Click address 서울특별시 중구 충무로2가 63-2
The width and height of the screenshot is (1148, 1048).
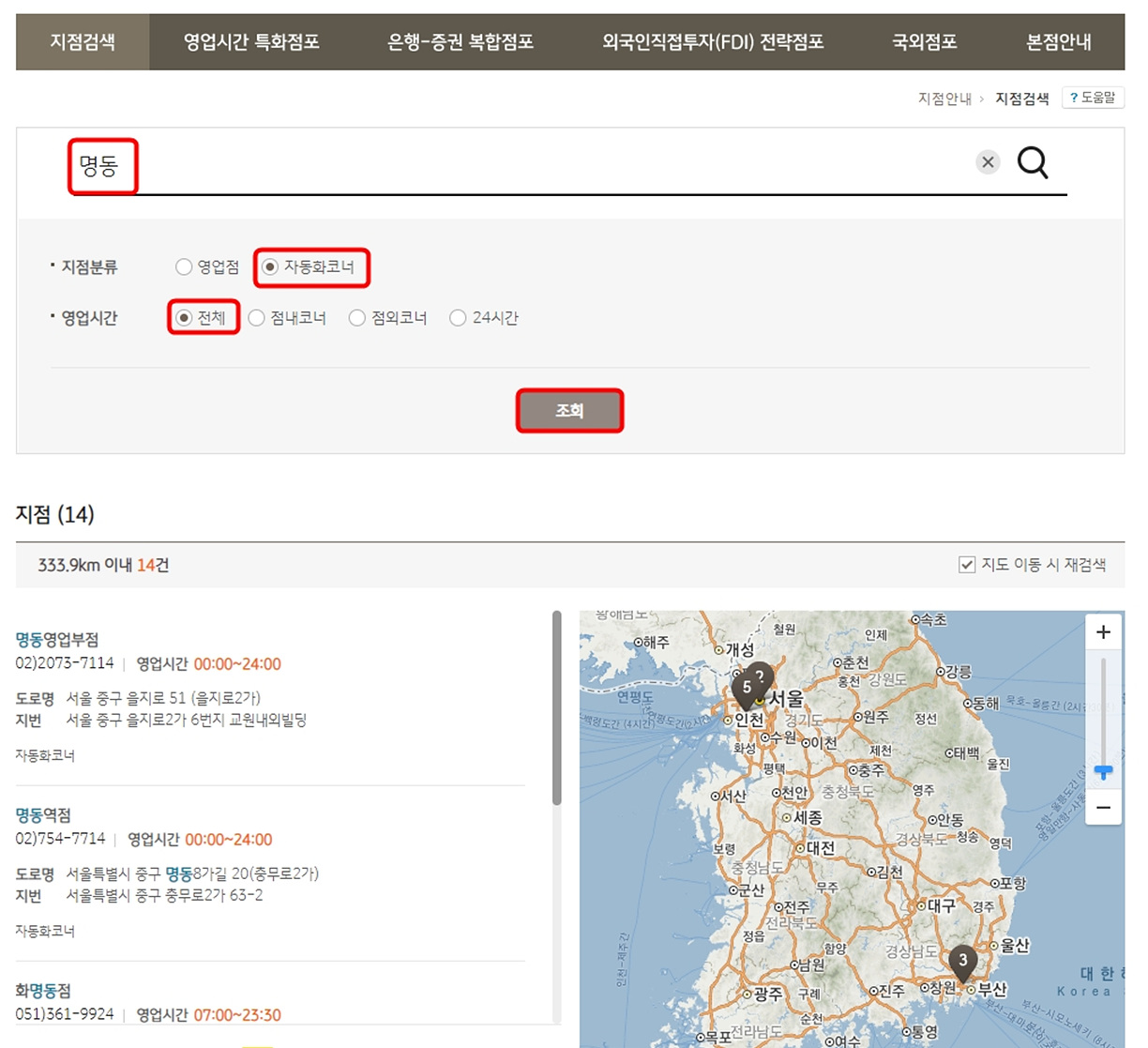coord(164,895)
